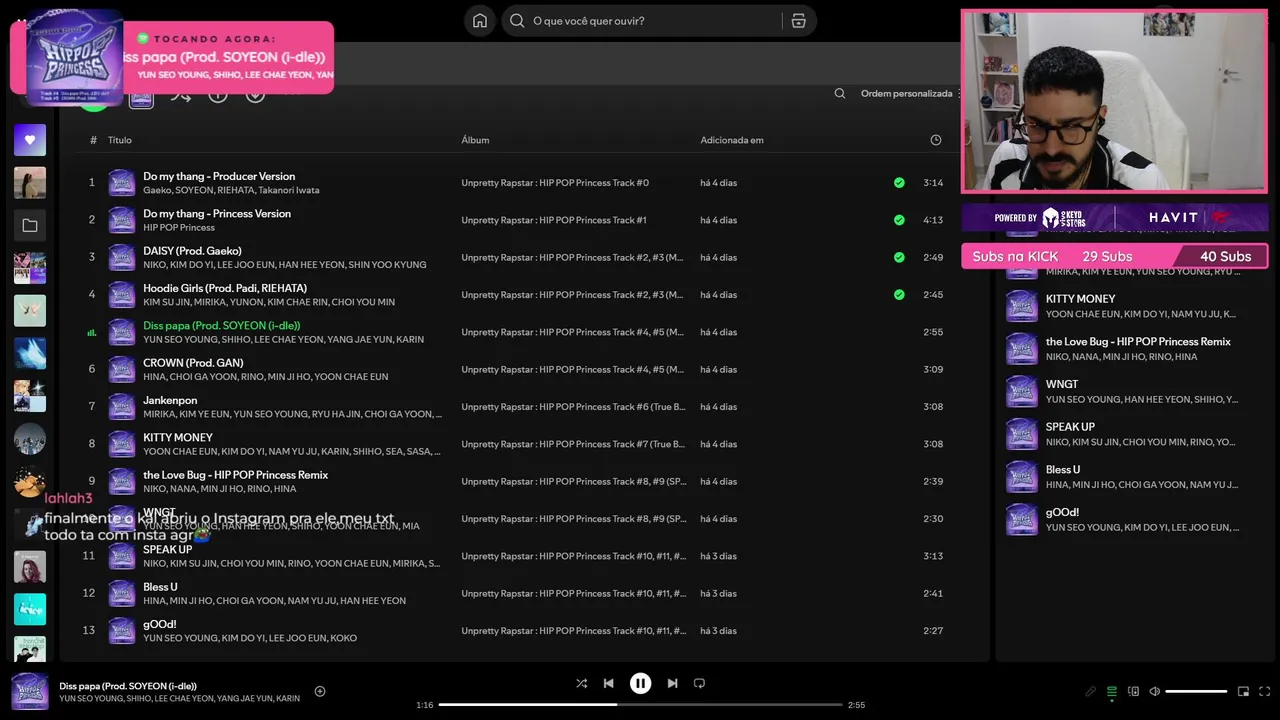Sort by Adicionada em column header
The height and width of the screenshot is (720, 1280).
coord(732,140)
